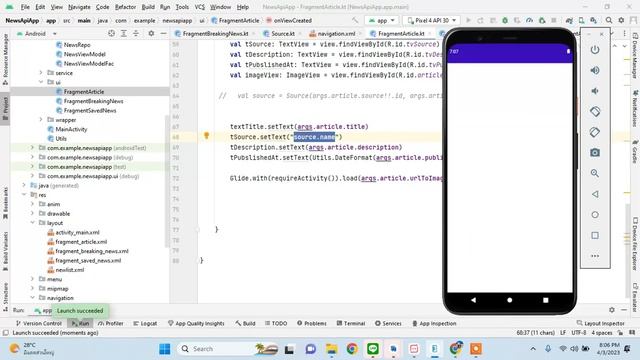640x360 pixels.
Task: Select FragmentSavedNews in project tree
Action: pos(90,110)
